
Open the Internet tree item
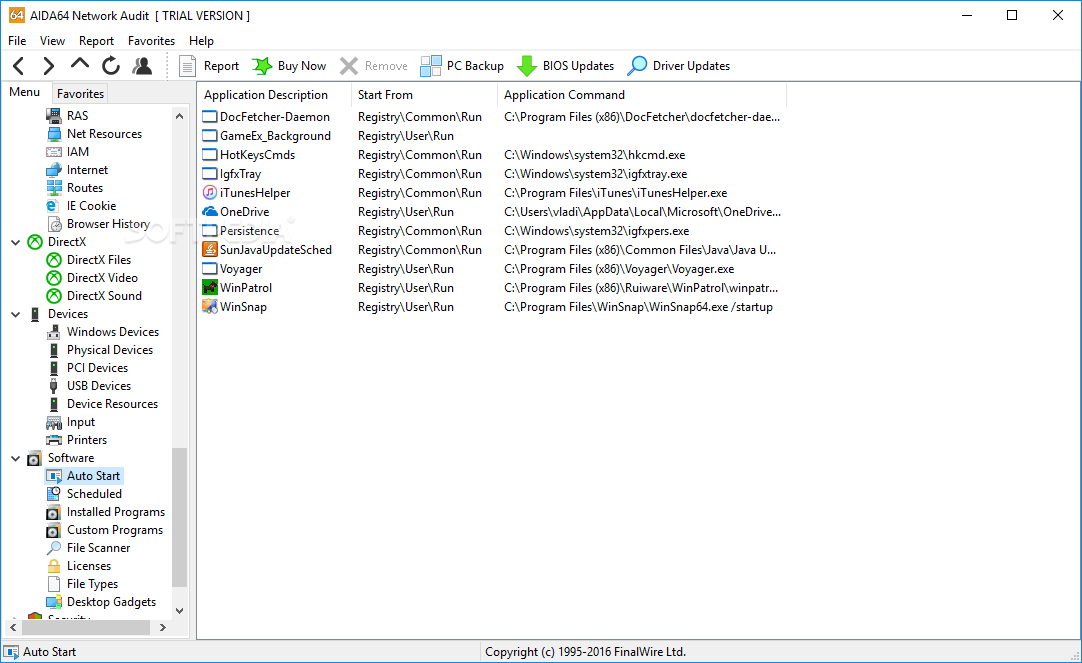pyautogui.click(x=87, y=170)
